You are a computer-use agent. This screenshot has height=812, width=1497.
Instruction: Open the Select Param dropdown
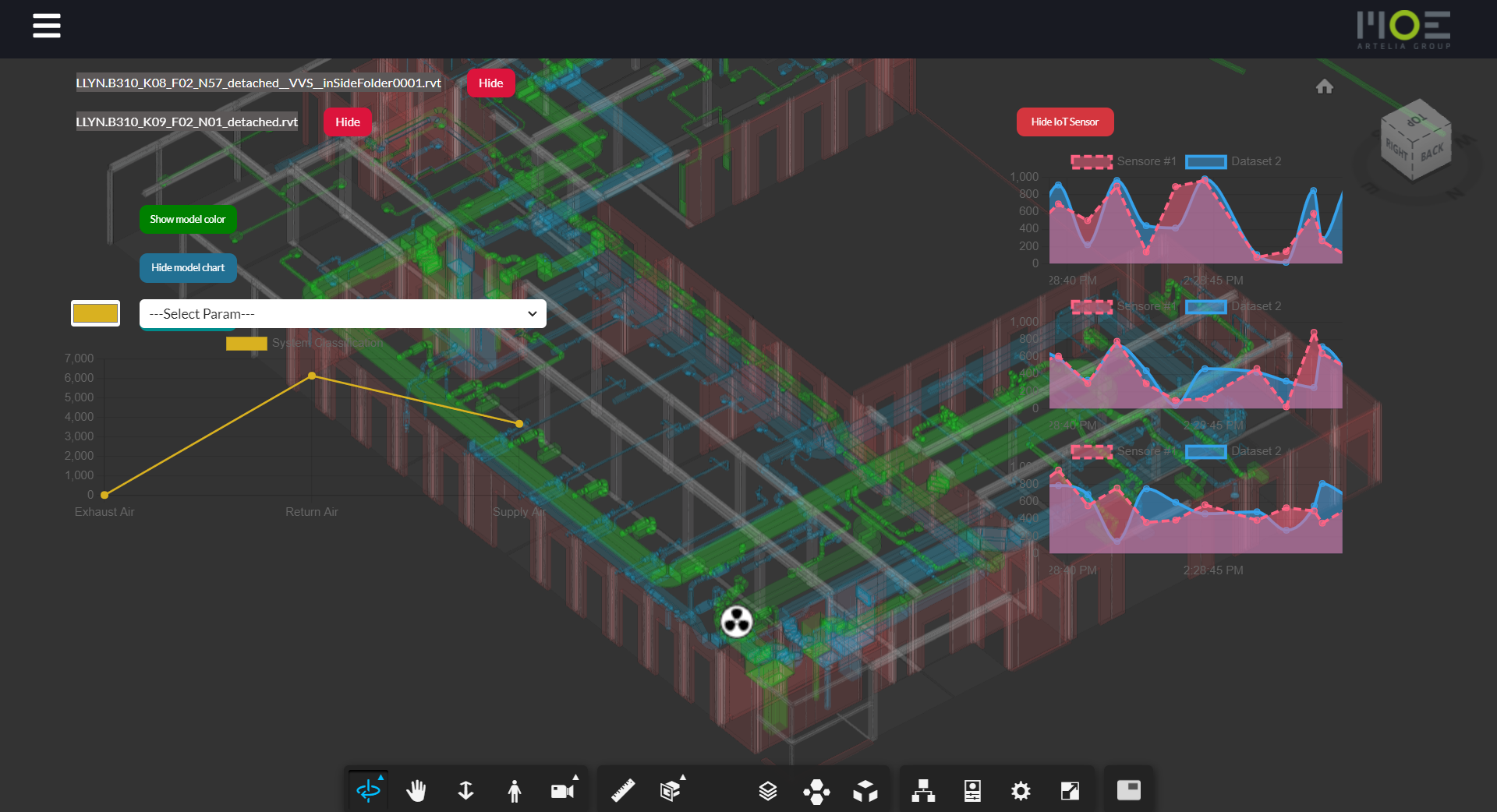343,314
